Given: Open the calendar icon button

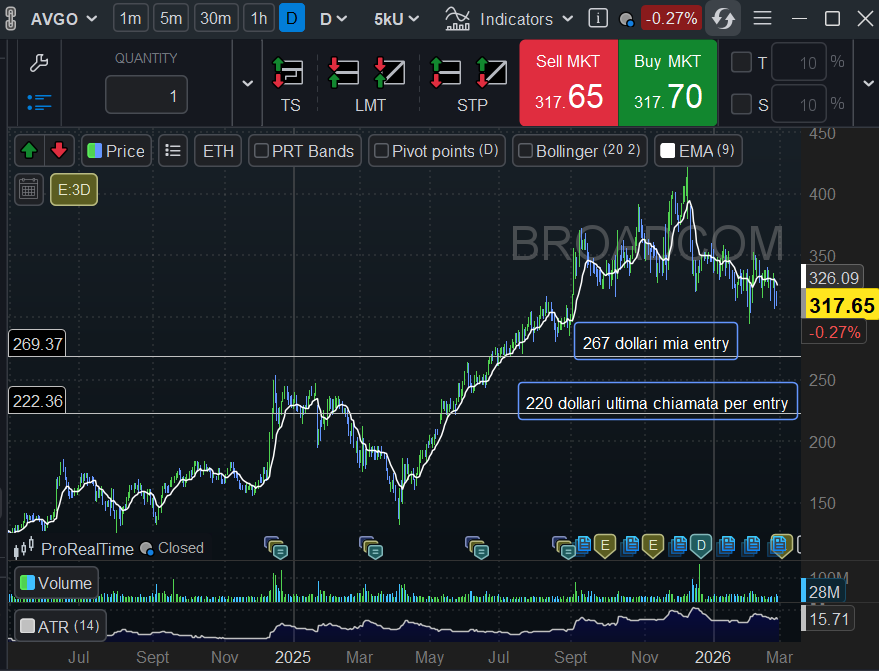Looking at the screenshot, I should pos(28,188).
